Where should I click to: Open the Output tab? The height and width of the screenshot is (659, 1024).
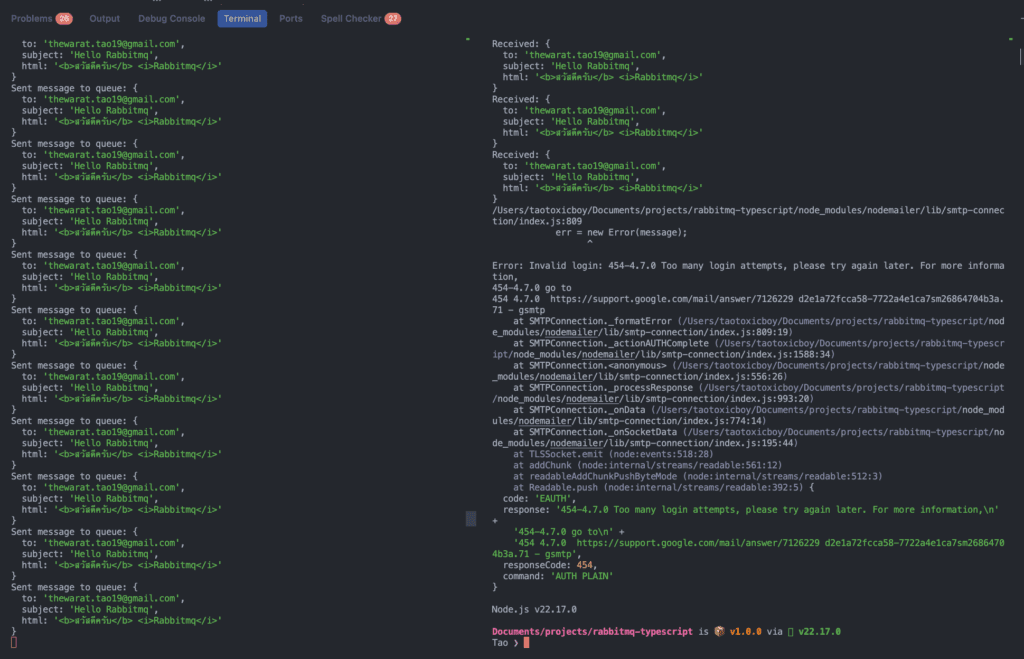[104, 18]
